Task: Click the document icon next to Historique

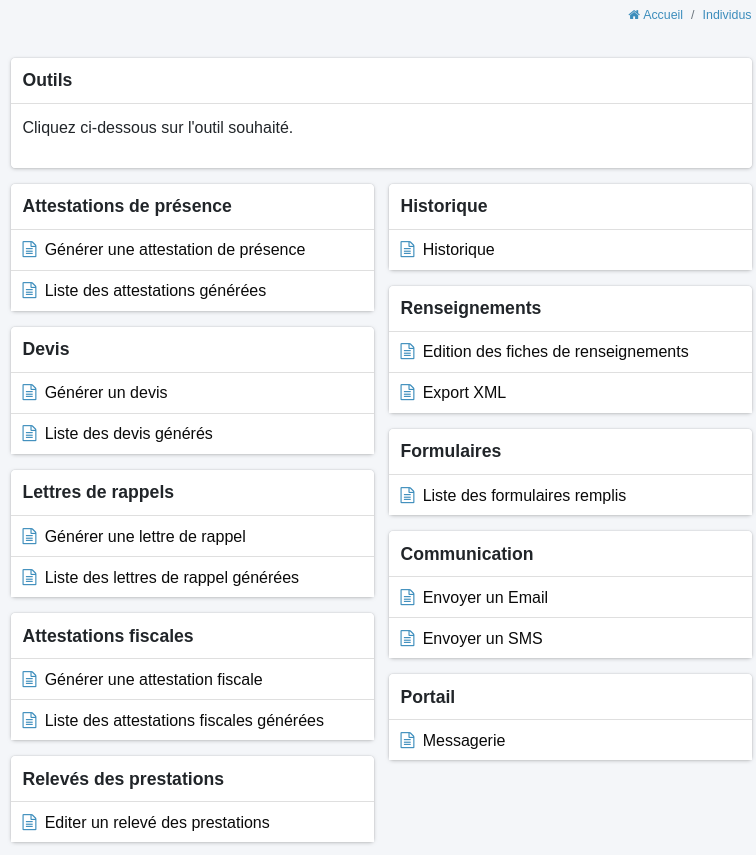Action: pyautogui.click(x=408, y=250)
